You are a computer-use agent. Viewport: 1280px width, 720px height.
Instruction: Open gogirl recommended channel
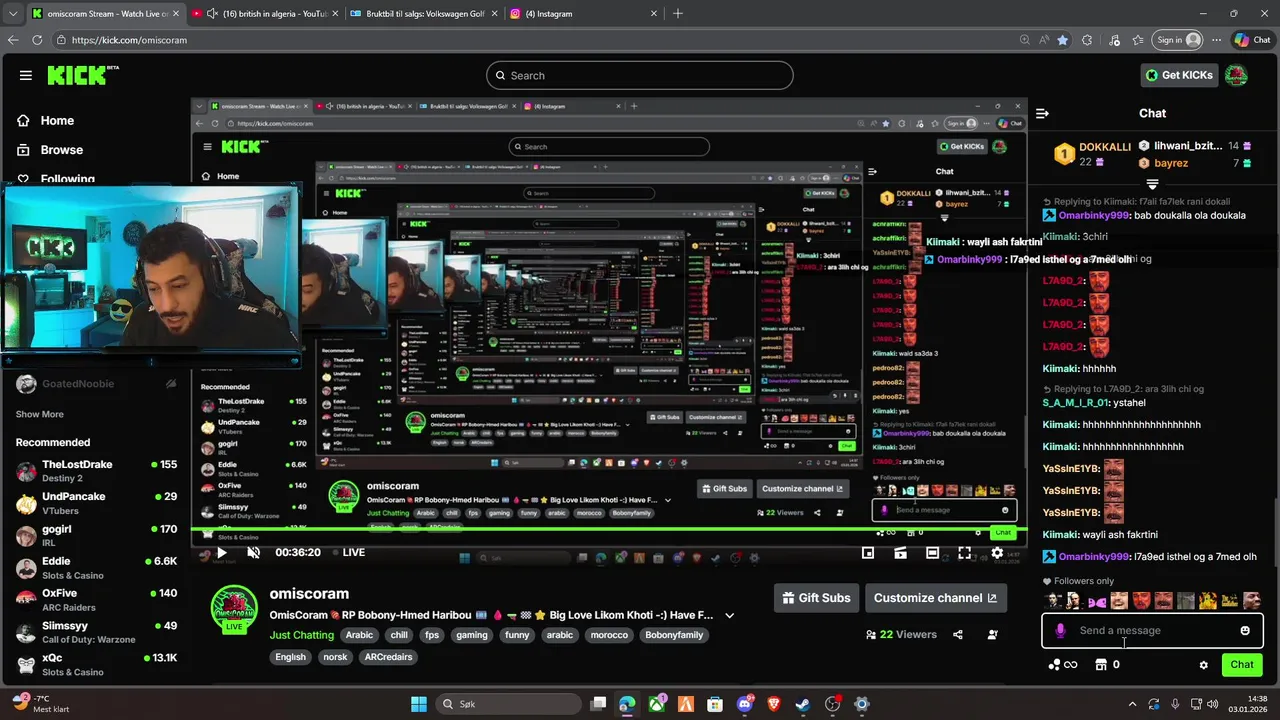pos(96,535)
